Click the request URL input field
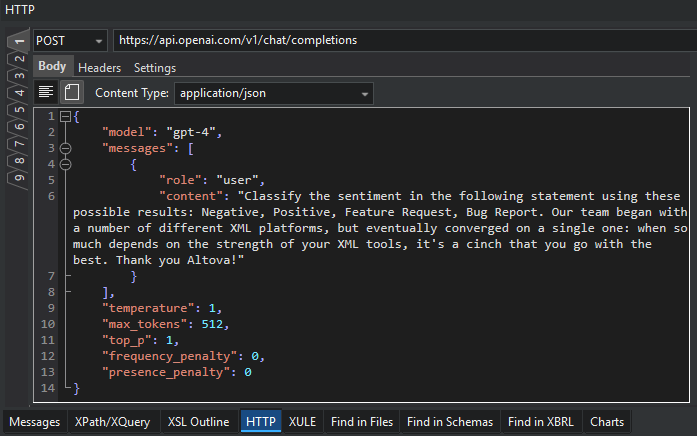 pyautogui.click(x=400, y=41)
